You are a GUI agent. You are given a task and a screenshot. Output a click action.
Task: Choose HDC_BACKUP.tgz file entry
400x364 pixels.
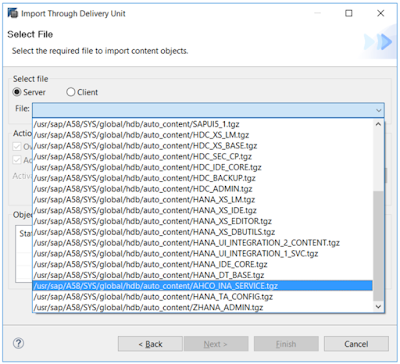point(203,178)
